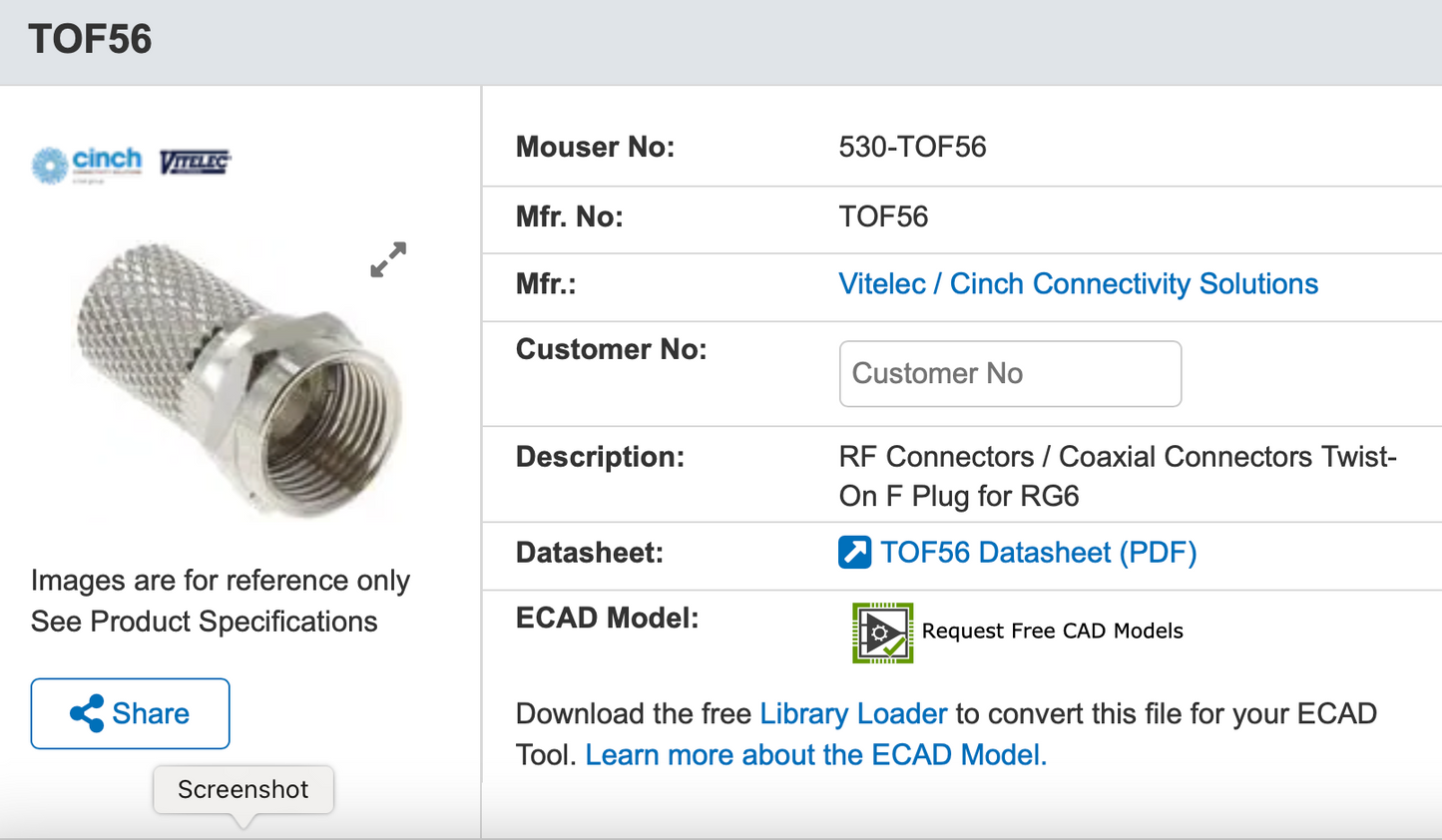Click the See Product Specifications text
Viewport: 1442px width, 840px height.
204,621
